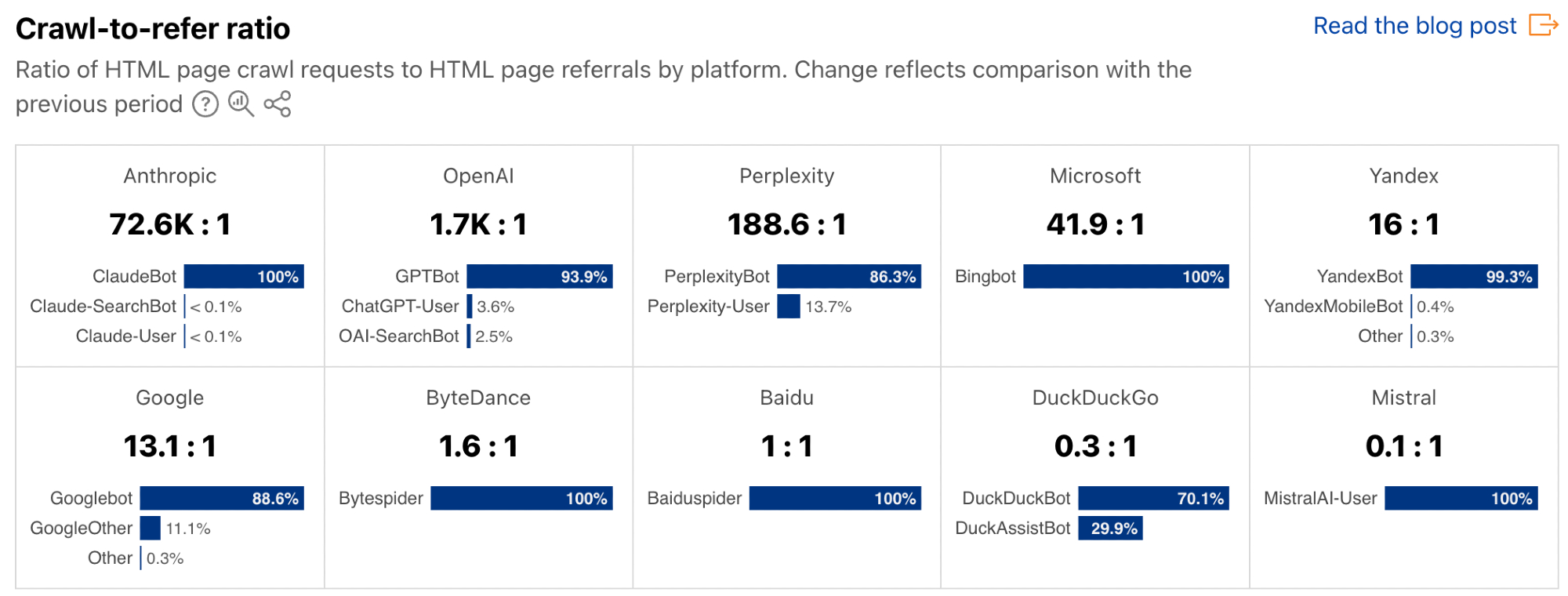Select the DuckAssistBot 29.9% bar
1568x596 pixels.
1110,529
